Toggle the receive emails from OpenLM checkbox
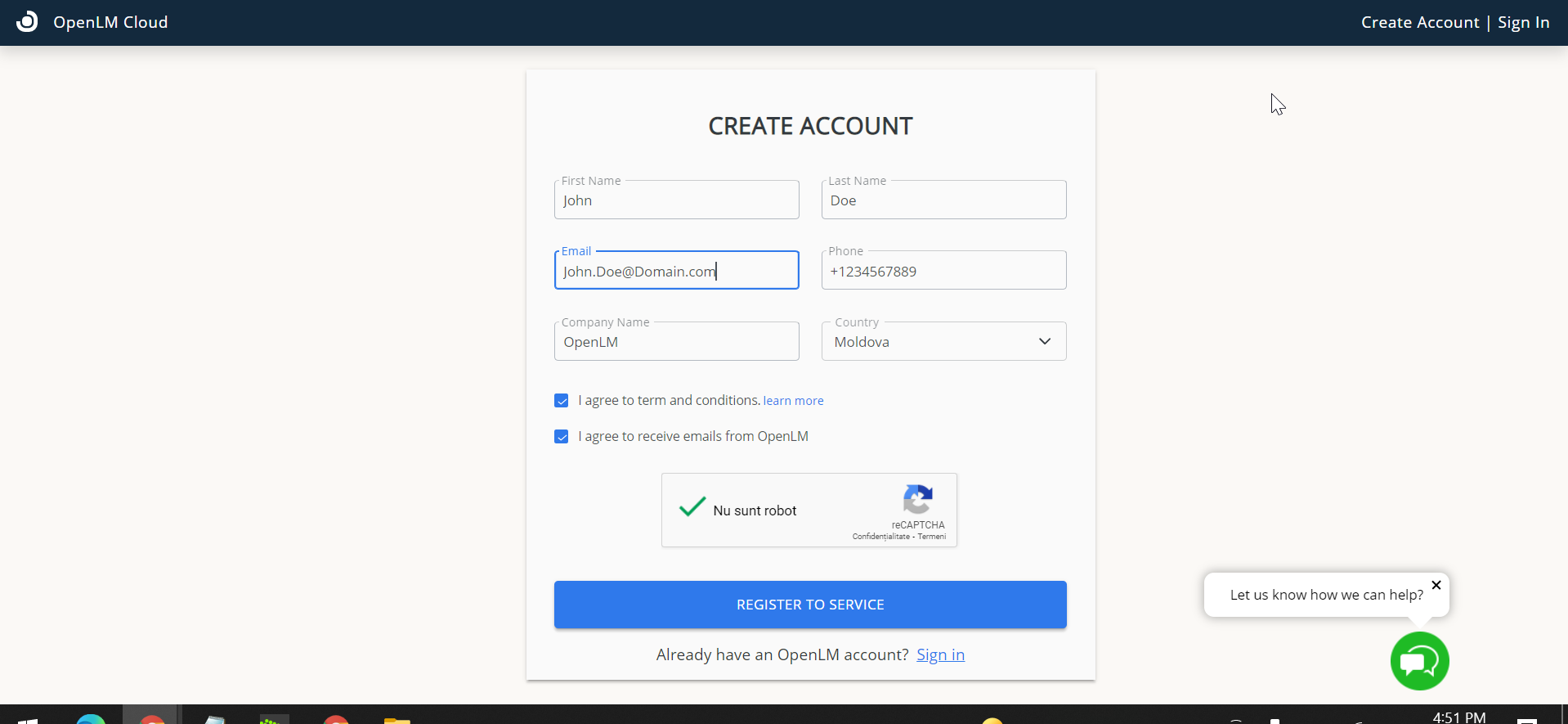Viewport: 1568px width, 724px height. pos(562,437)
